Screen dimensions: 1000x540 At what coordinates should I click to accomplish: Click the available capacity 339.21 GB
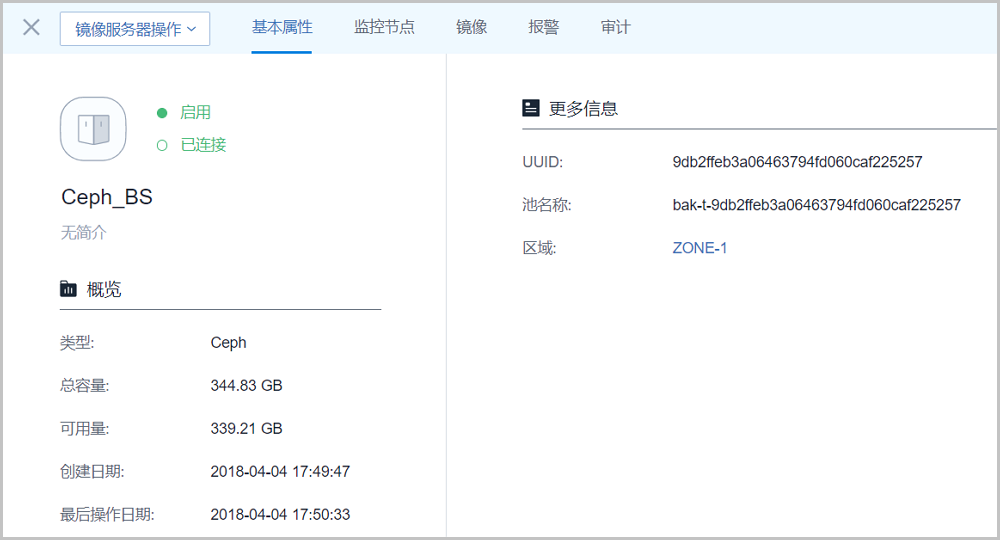pos(246,428)
